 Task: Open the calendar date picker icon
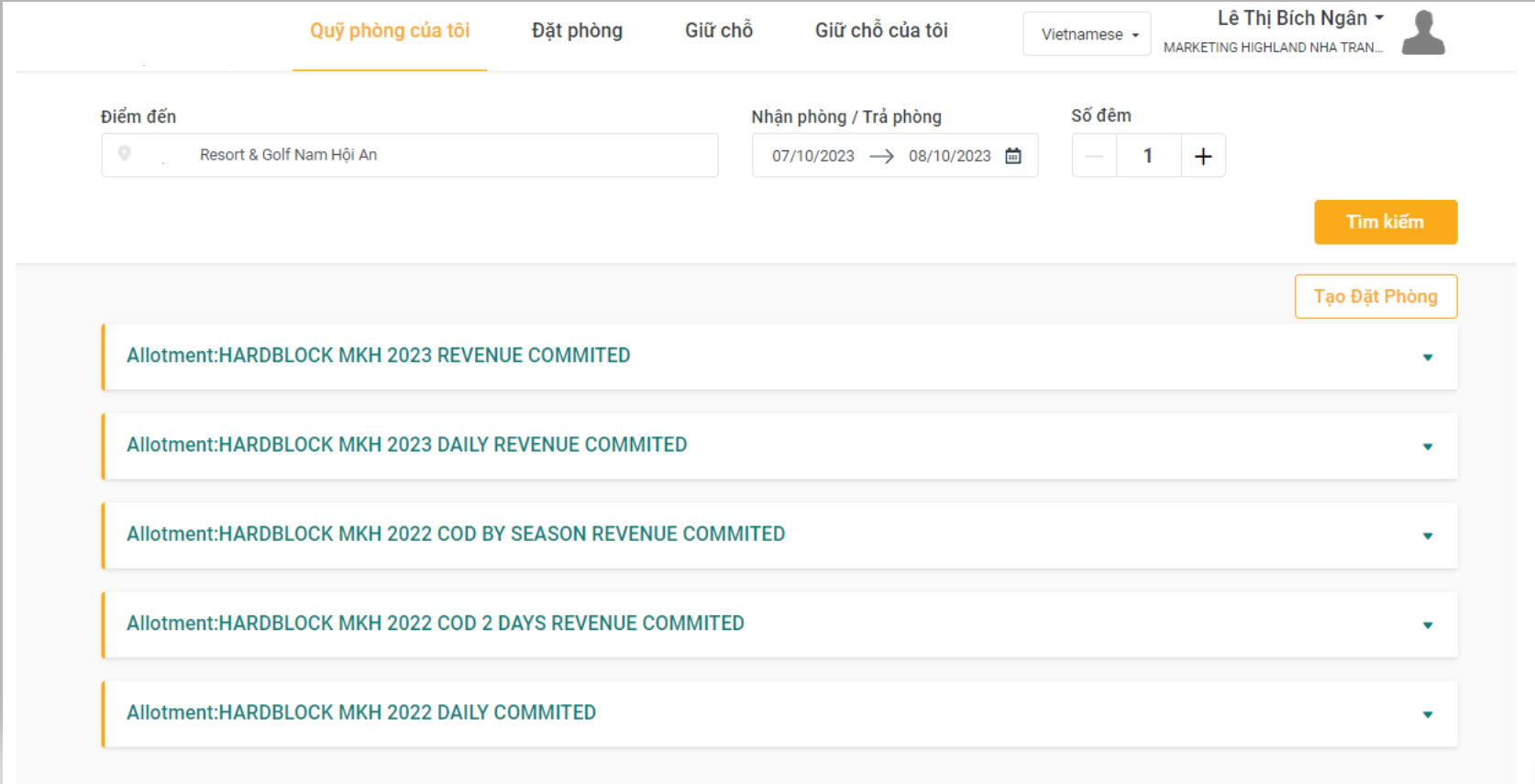1012,156
